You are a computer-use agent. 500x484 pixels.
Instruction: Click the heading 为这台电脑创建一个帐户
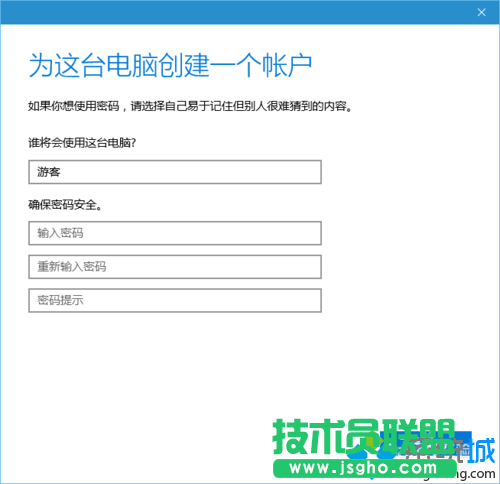(x=170, y=65)
